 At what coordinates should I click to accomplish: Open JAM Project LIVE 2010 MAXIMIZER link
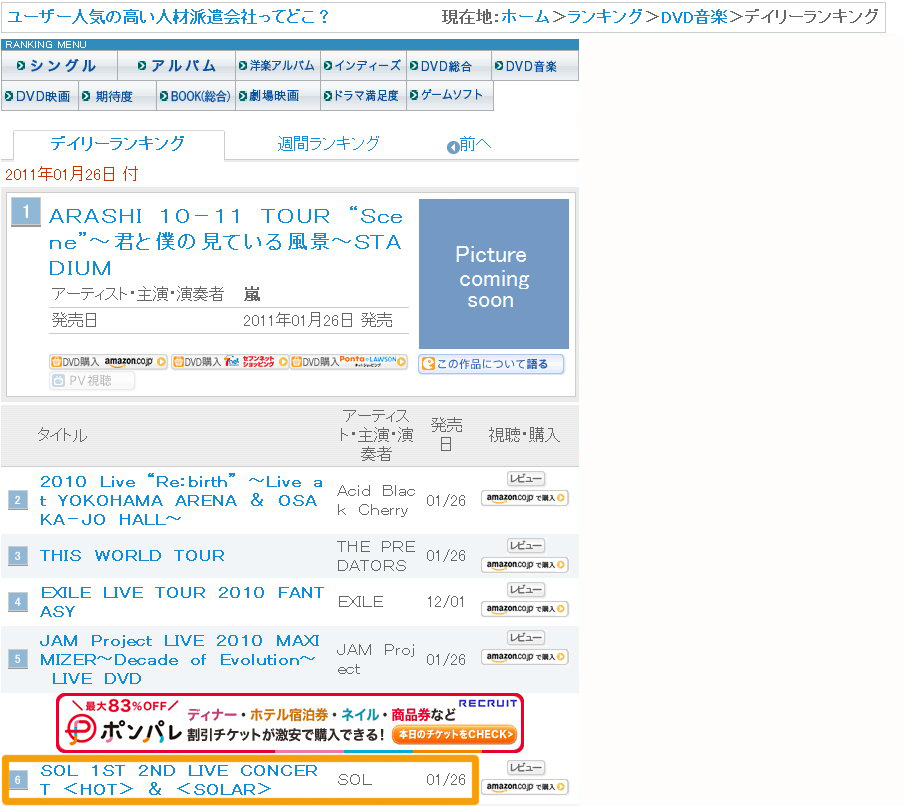click(x=179, y=660)
